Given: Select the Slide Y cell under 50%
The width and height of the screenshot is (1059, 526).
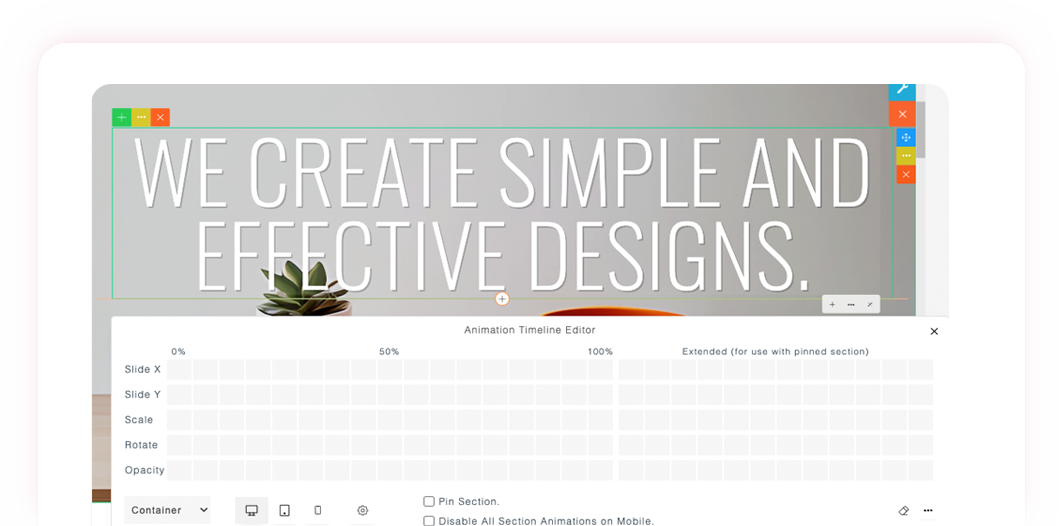Looking at the screenshot, I should point(390,394).
